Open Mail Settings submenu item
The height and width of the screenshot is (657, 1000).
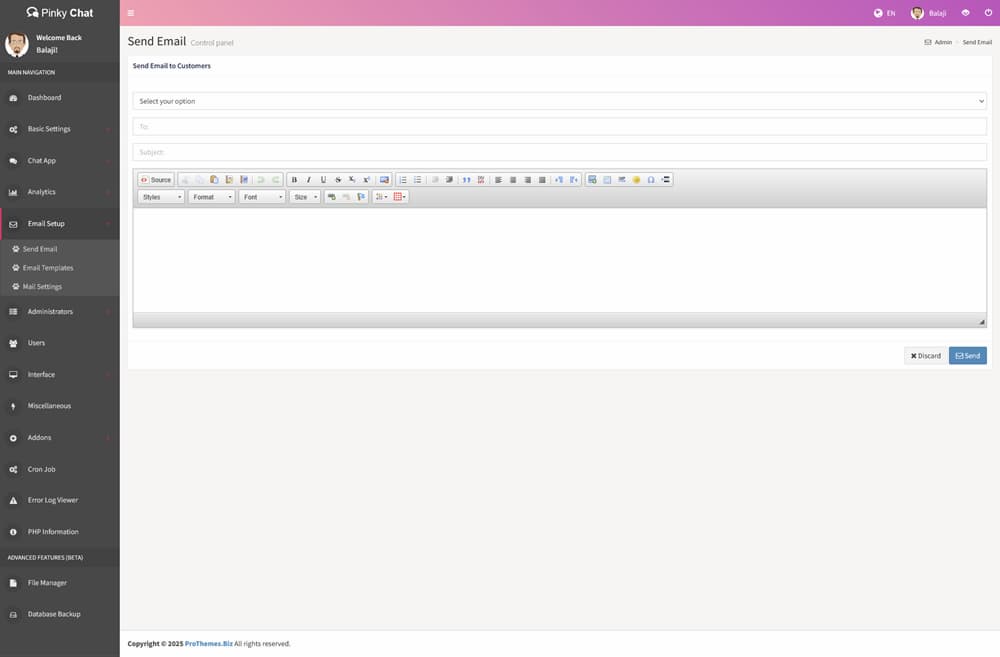point(42,286)
